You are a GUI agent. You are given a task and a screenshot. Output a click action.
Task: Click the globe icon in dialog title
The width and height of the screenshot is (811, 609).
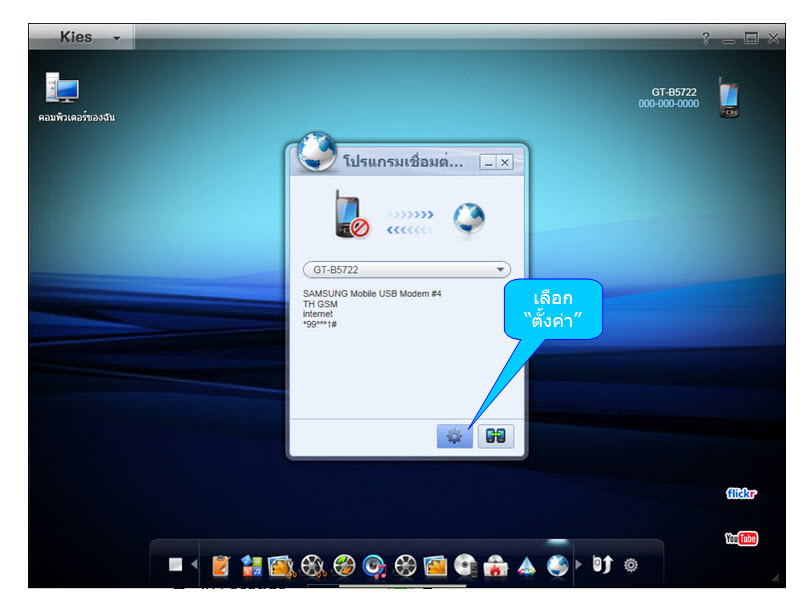317,152
